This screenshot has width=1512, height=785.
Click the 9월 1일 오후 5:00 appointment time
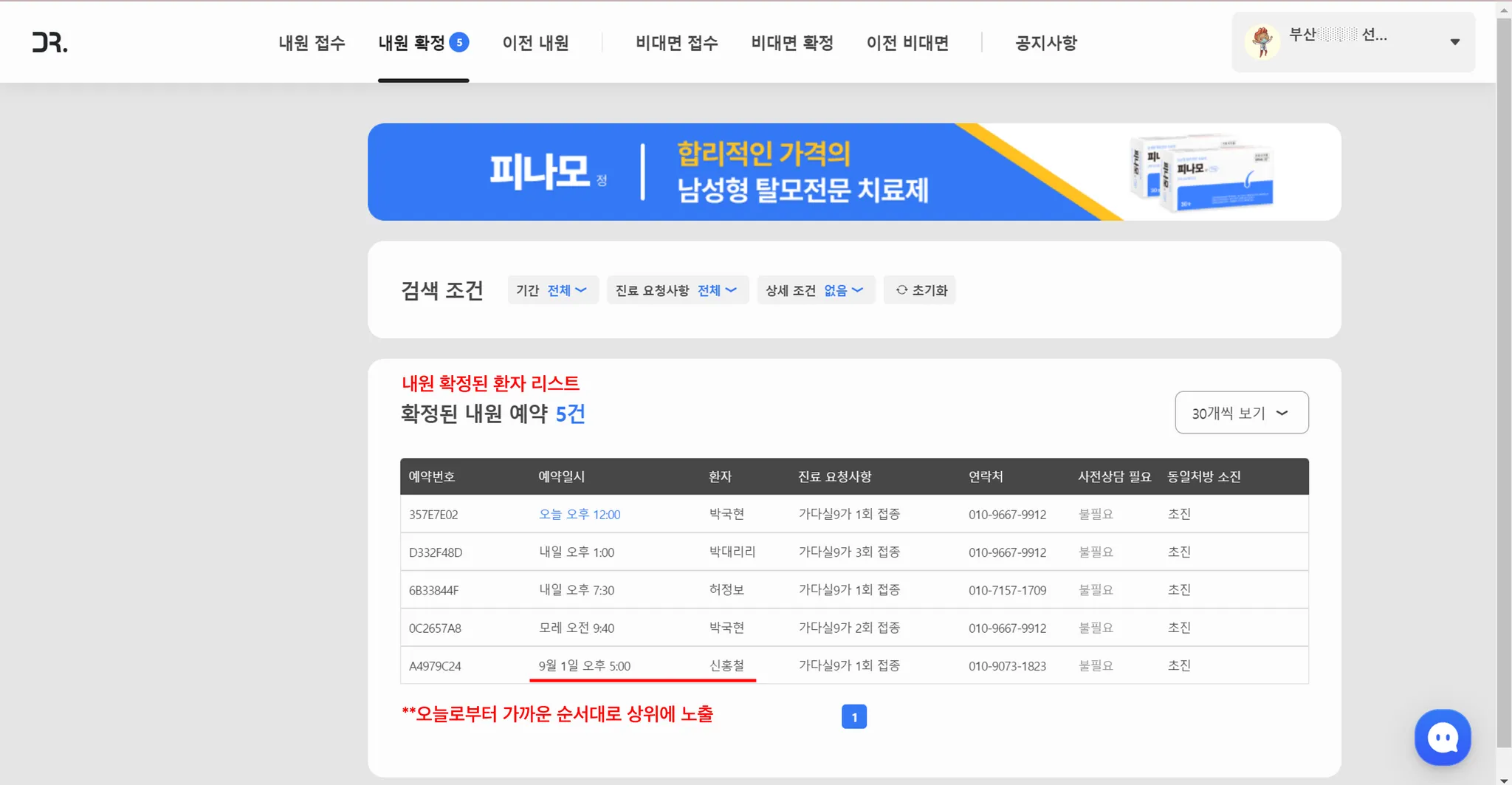tap(585, 666)
